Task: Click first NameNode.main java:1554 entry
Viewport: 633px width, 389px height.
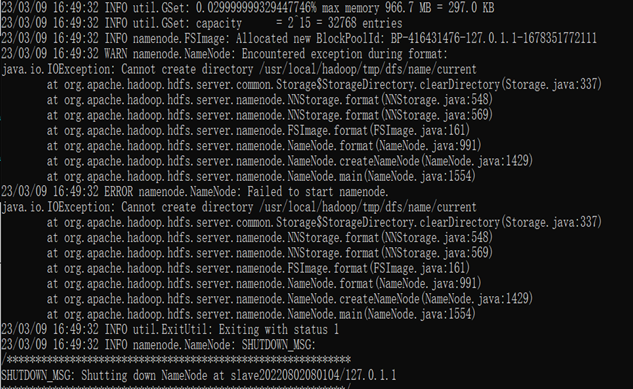Action: [261, 176]
